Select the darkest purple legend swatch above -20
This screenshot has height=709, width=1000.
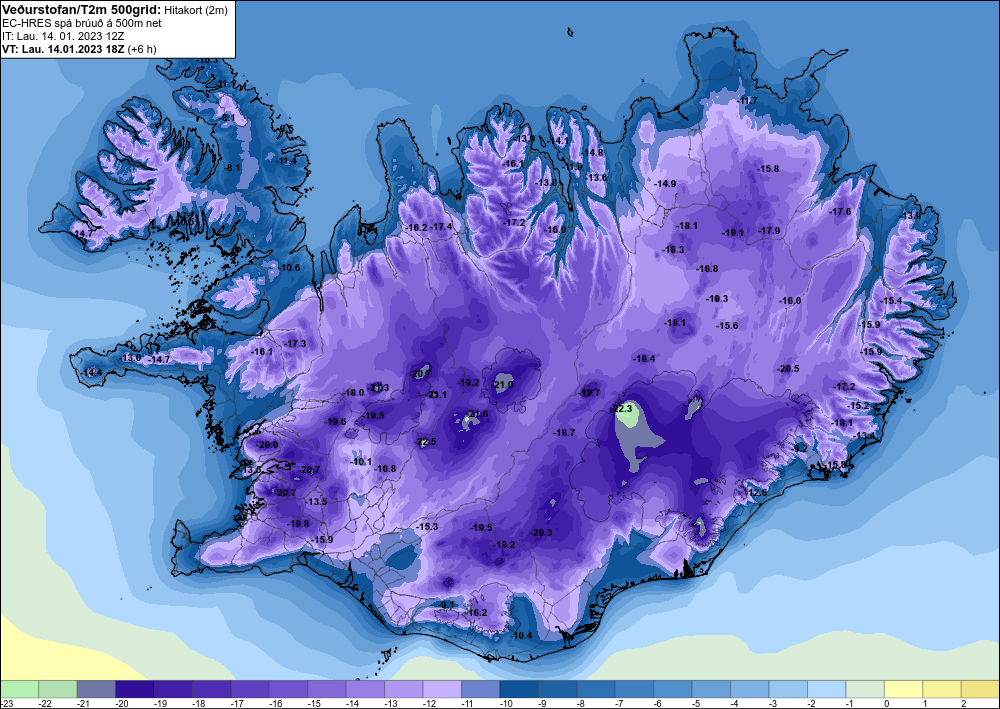coord(135,689)
